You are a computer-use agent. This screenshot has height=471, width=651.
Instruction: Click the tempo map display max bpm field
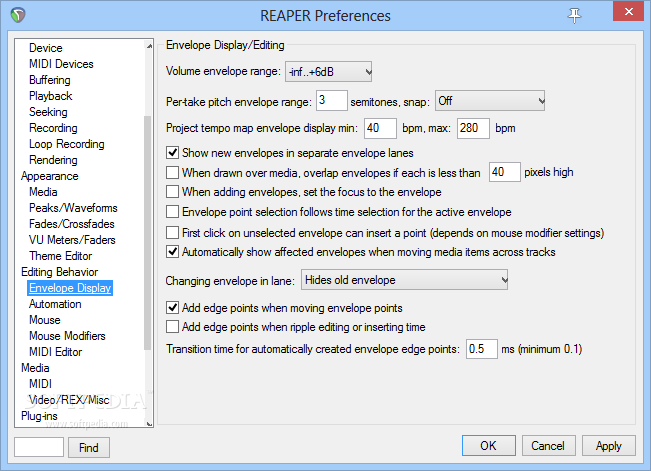(x=473, y=128)
